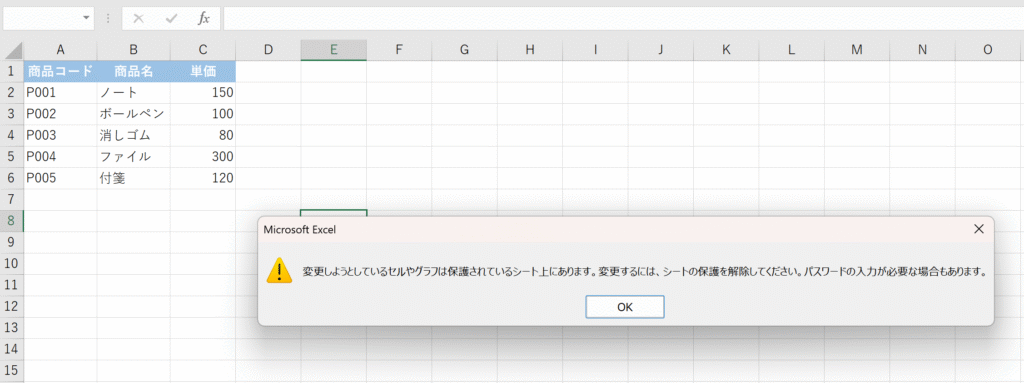The image size is (1024, 383).
Task: Select the column E header
Action: pos(334,50)
